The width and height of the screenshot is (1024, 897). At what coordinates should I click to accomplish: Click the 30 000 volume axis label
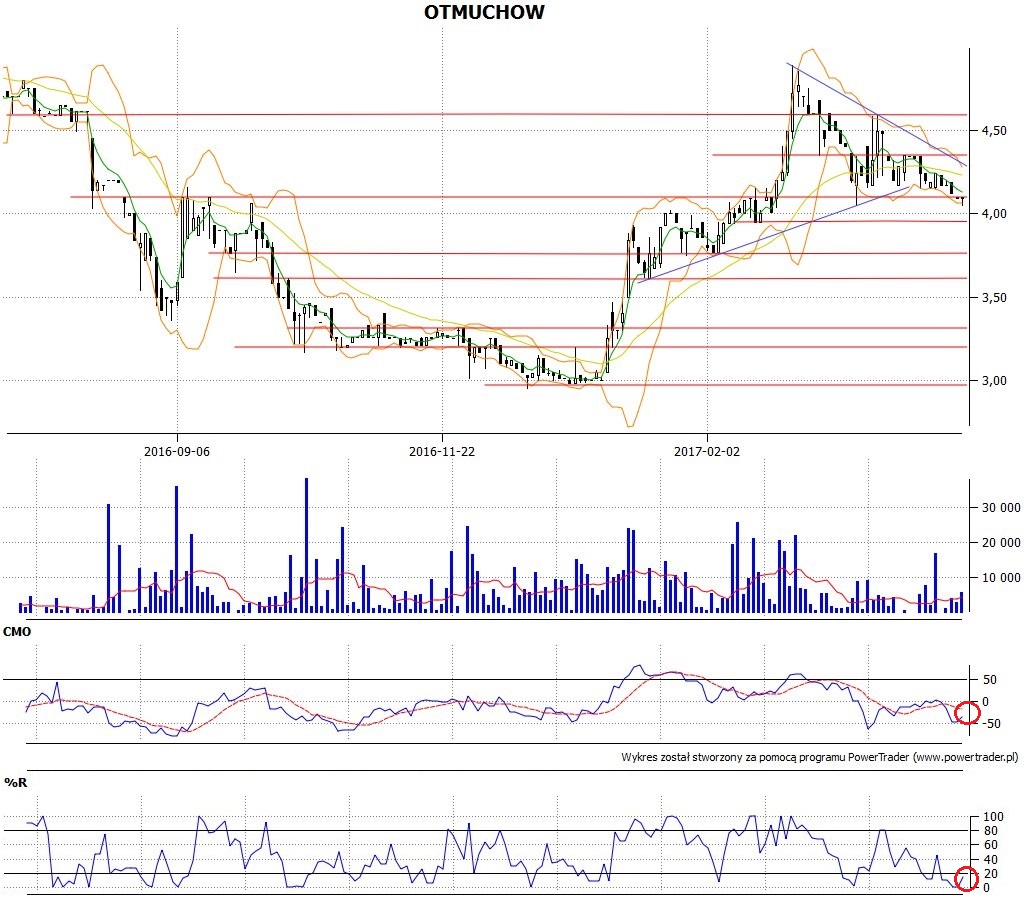(x=1001, y=507)
